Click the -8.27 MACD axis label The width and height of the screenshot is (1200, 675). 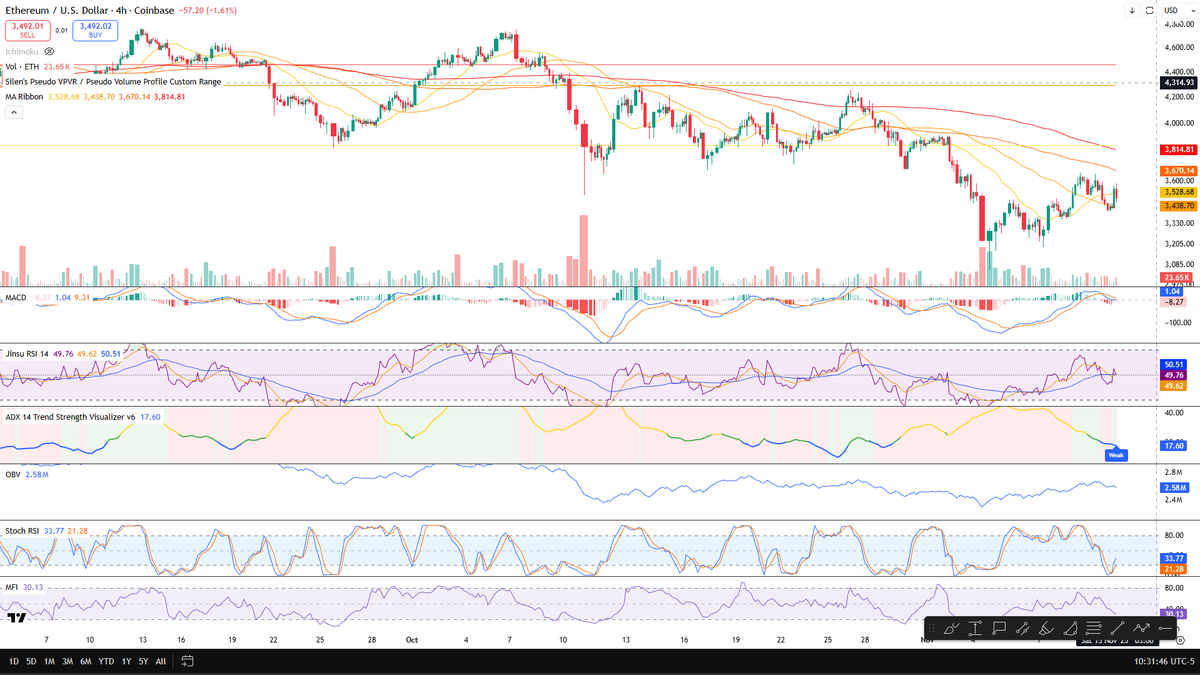click(1173, 301)
